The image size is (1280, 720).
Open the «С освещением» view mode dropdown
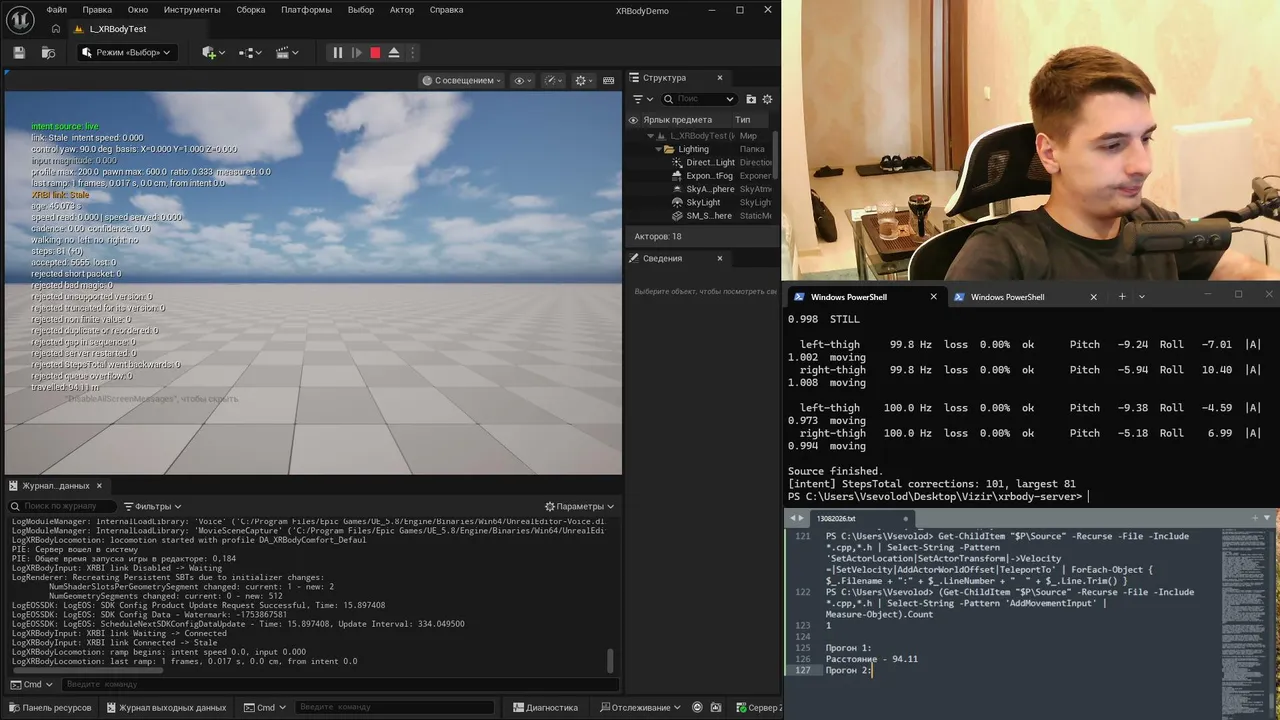(x=462, y=80)
